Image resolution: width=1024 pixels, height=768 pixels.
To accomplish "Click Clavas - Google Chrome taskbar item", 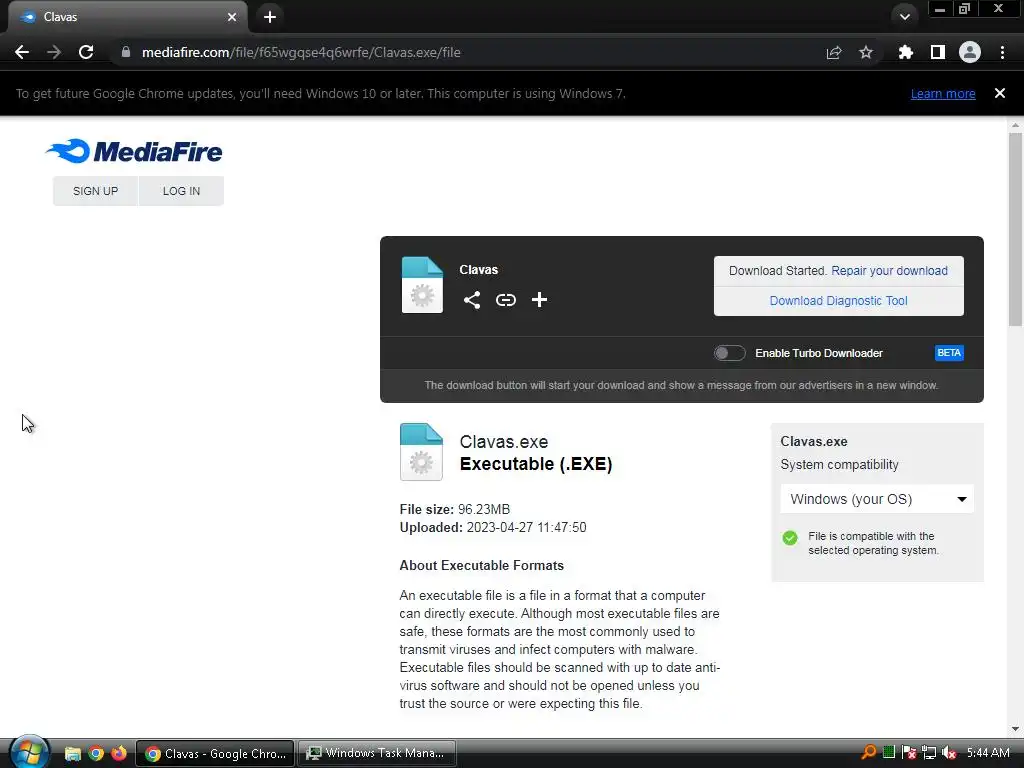I will [x=216, y=754].
